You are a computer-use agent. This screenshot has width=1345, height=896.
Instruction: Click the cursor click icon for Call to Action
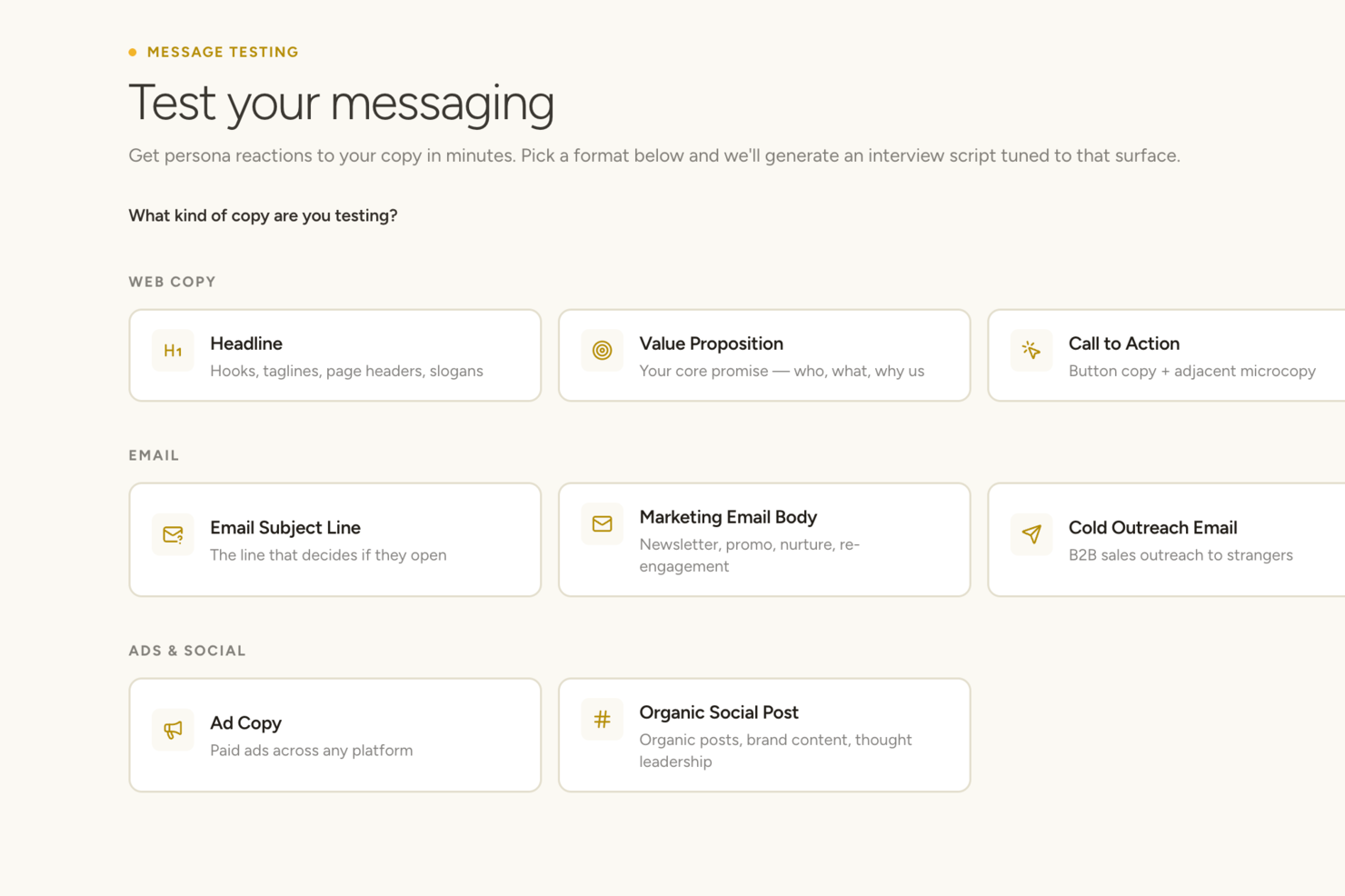(x=1031, y=351)
